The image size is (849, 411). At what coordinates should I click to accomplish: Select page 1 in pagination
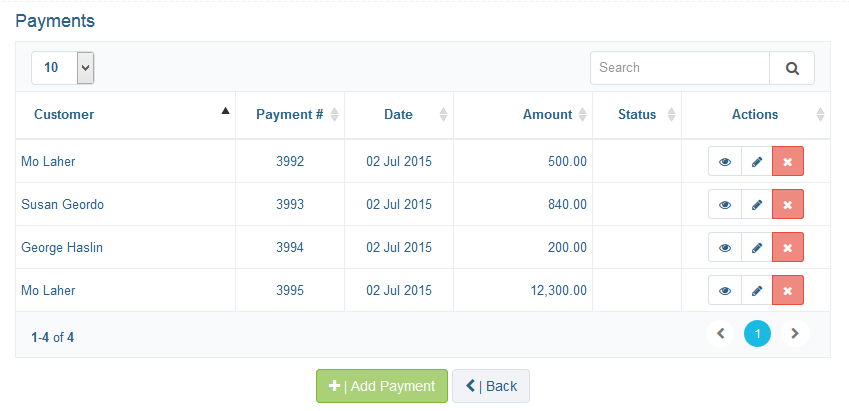point(757,334)
